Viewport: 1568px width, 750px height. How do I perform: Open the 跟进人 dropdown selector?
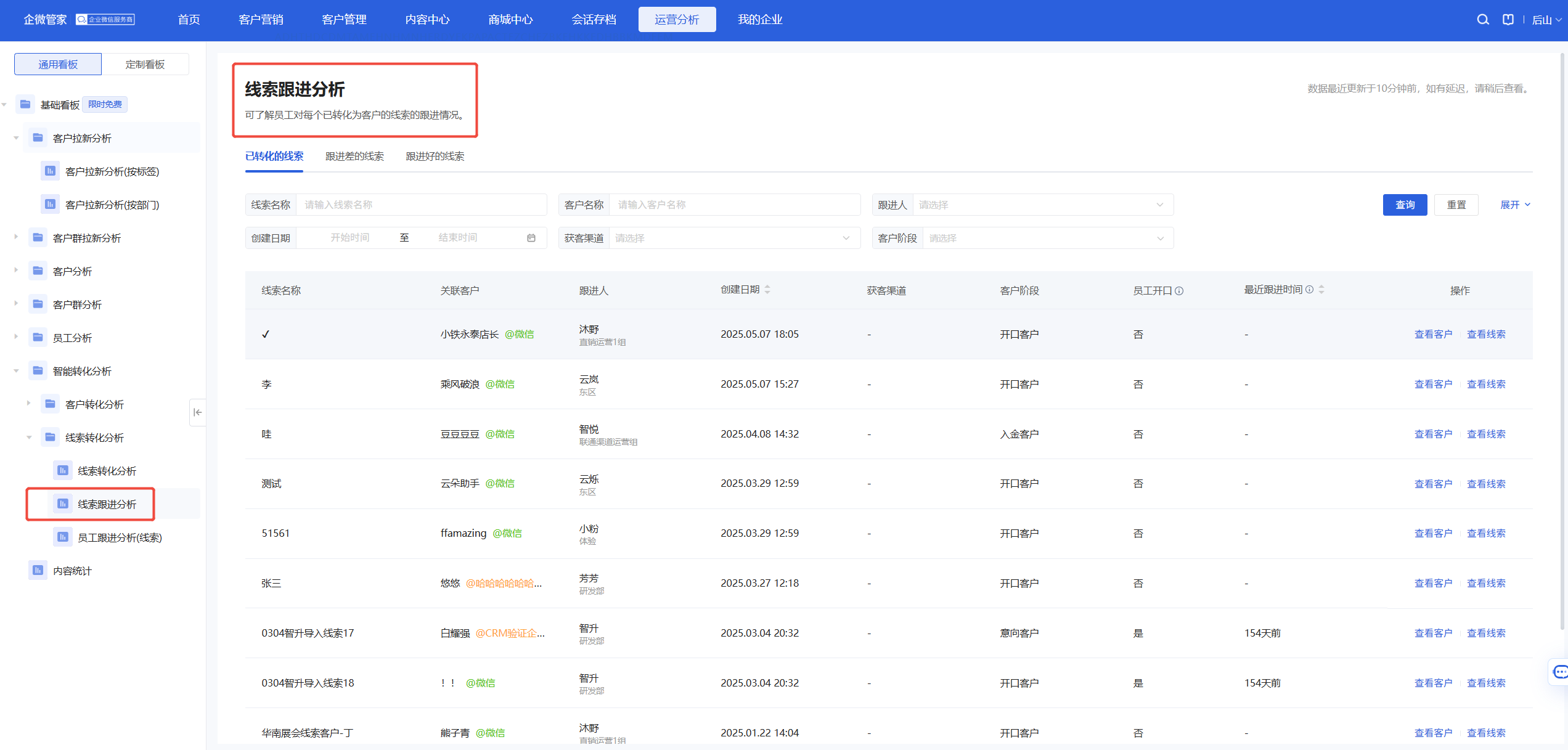click(1043, 205)
